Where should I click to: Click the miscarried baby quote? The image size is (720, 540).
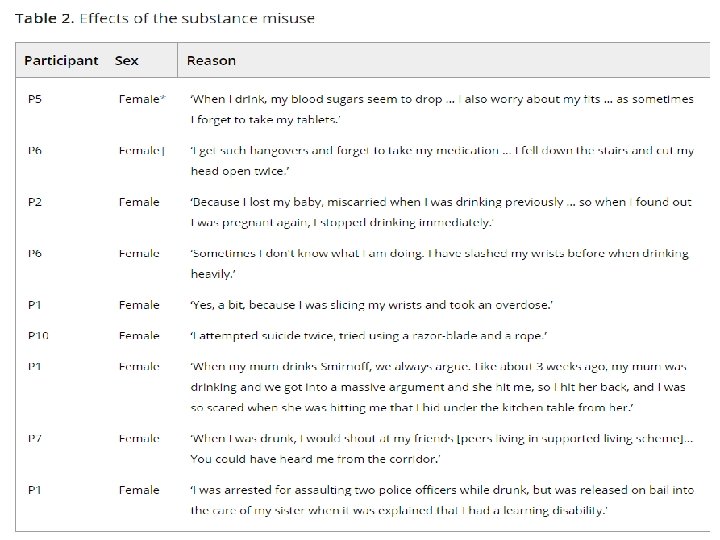point(441,212)
